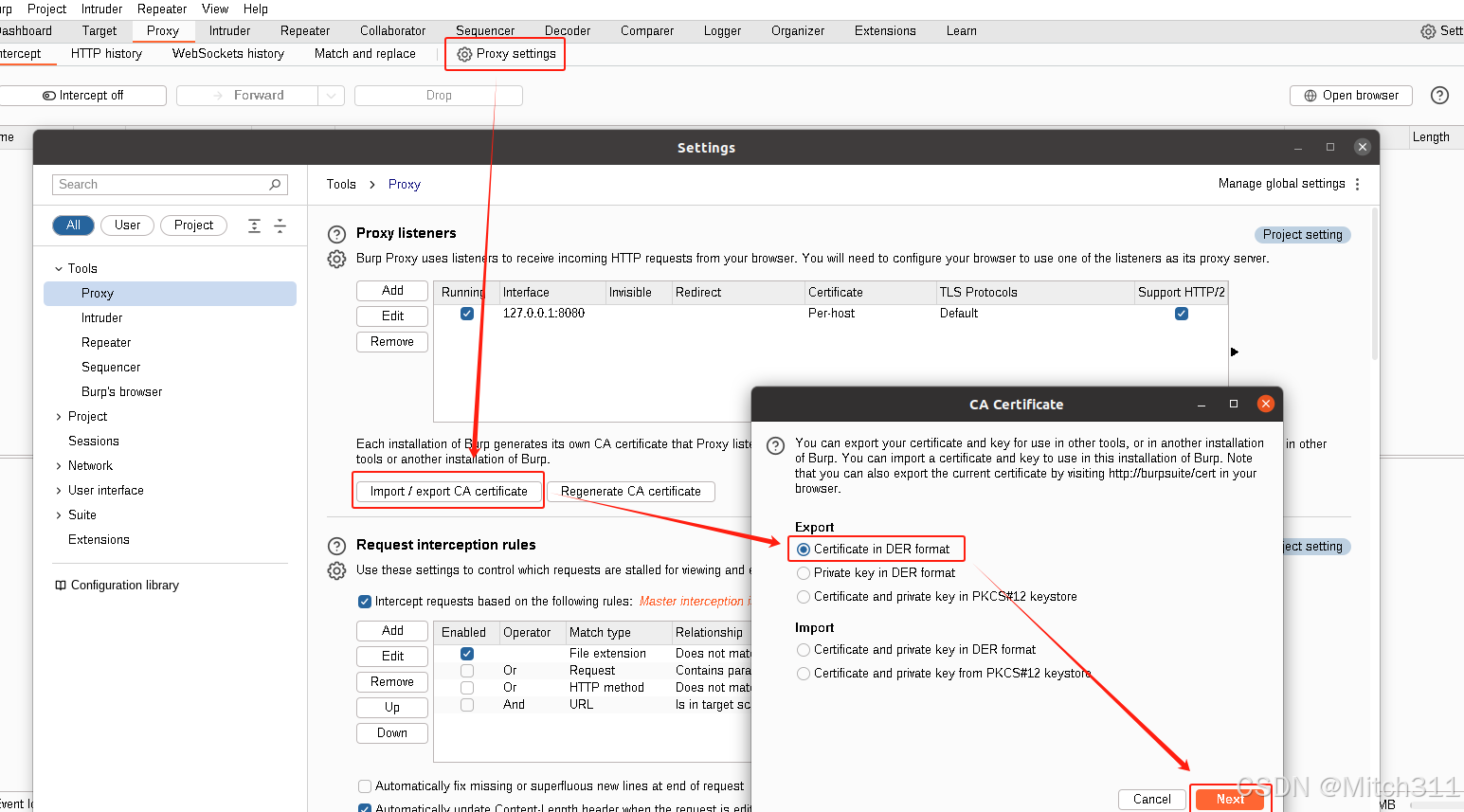Select the User settings filter
Viewport: 1464px width, 812px height.
[x=127, y=226]
